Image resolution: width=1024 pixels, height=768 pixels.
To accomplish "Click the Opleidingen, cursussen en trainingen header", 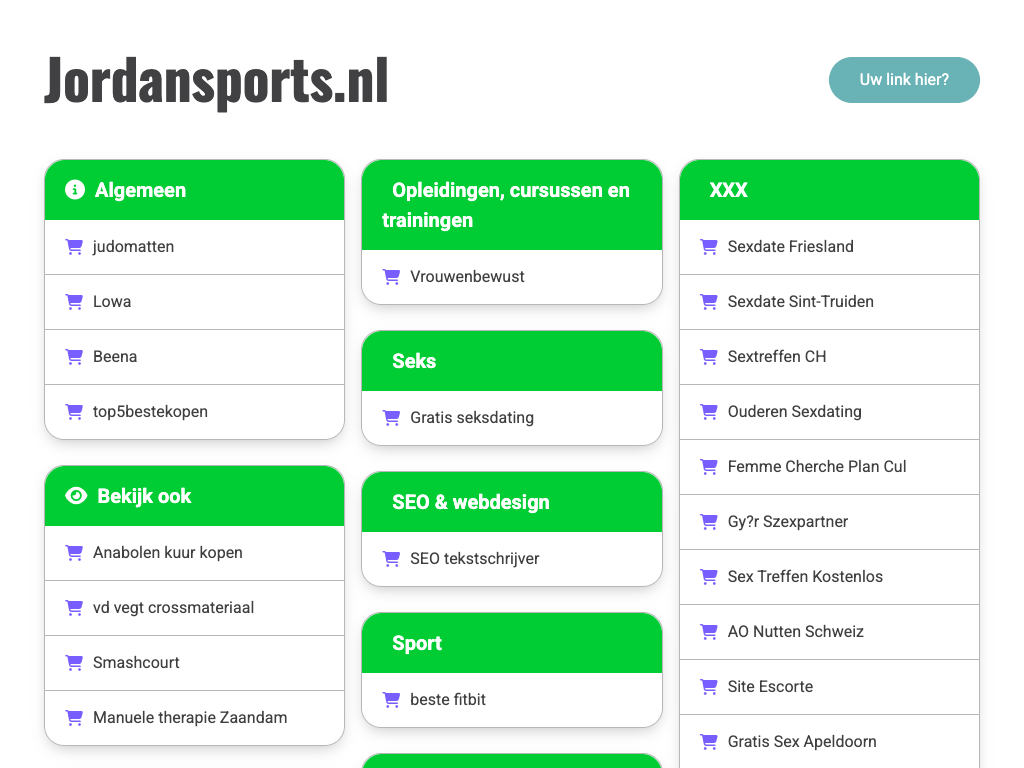I will point(511,204).
